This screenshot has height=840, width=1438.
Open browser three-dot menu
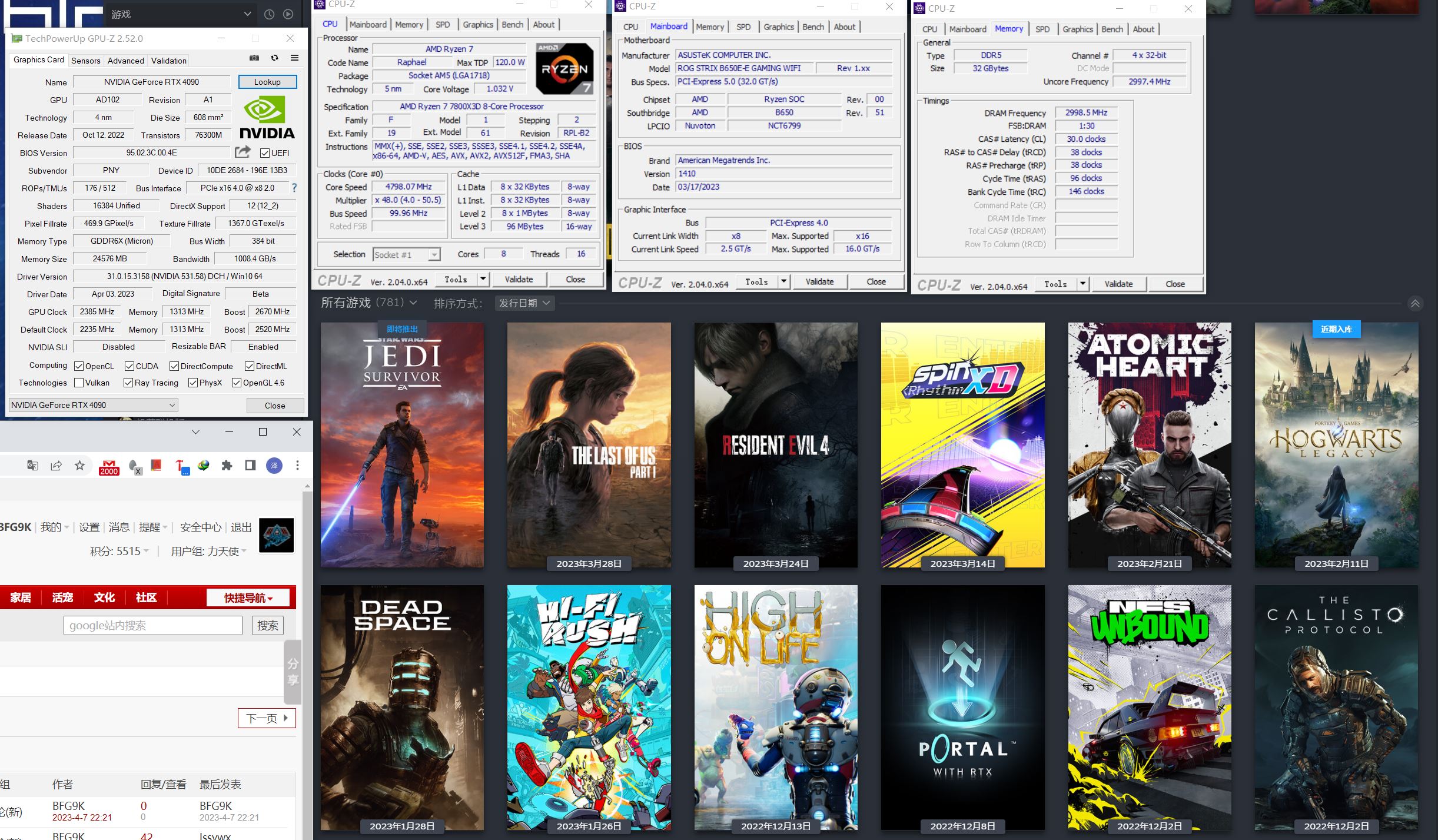tap(297, 466)
